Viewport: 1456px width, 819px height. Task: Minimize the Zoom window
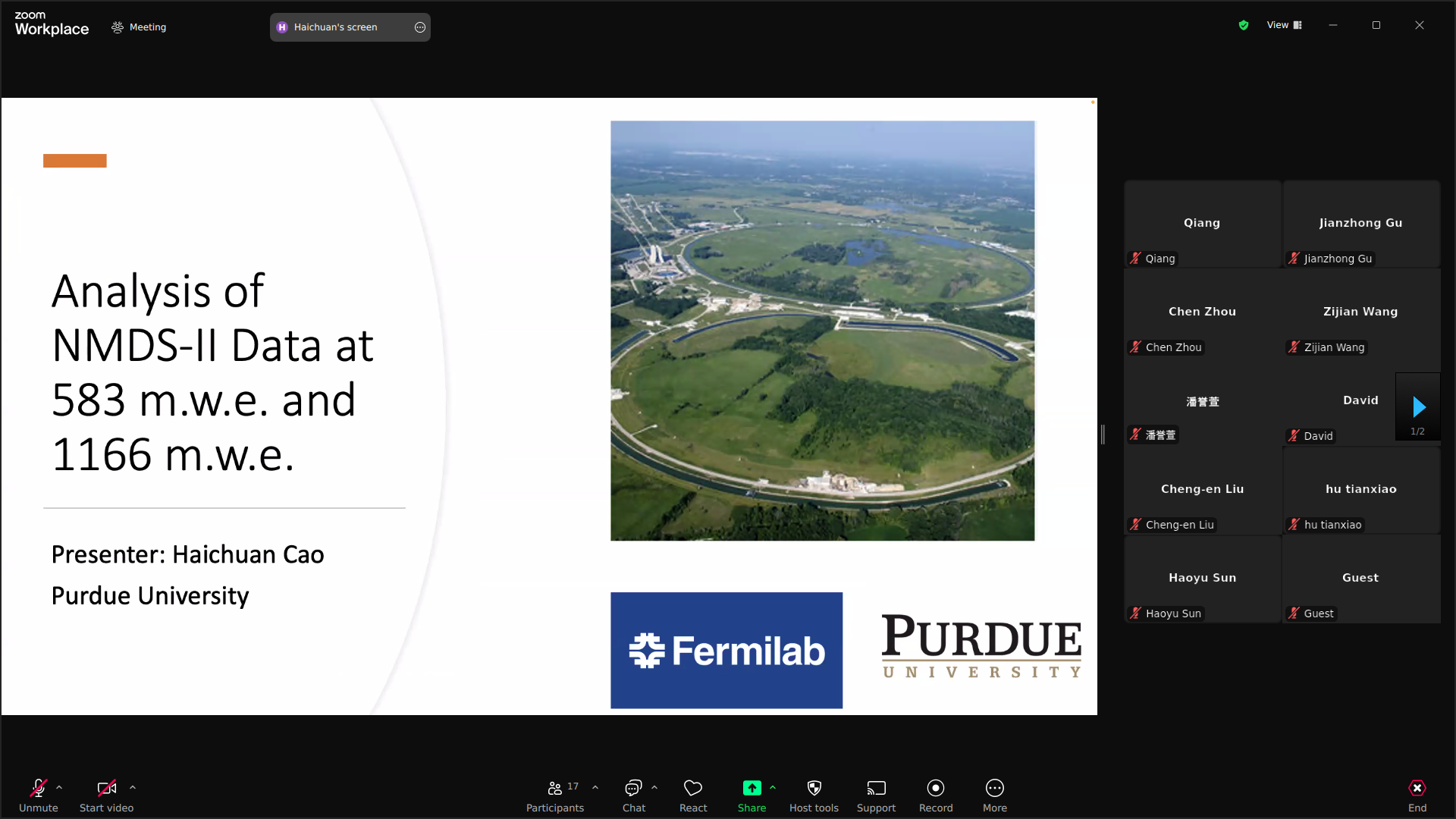pyautogui.click(x=1332, y=25)
